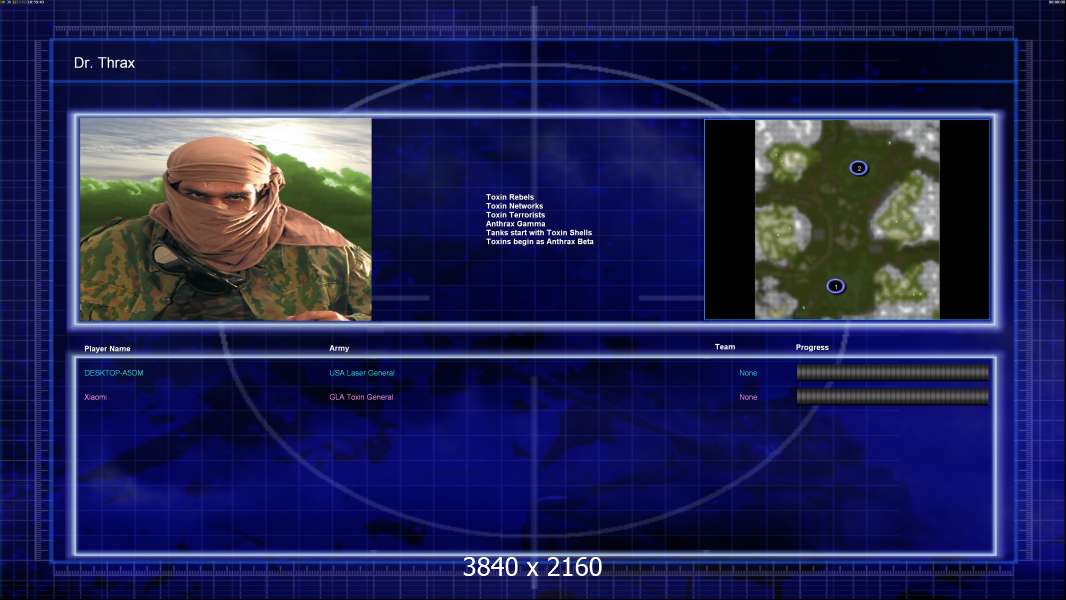Viewport: 1066px width, 600px height.
Task: Click the GLA Toxin General army entry
Action: pos(361,397)
